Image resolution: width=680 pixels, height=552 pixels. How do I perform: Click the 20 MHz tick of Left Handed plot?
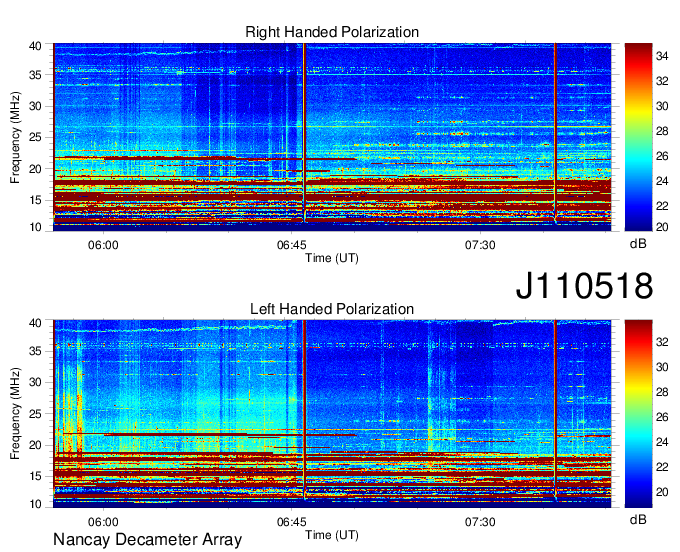(x=36, y=445)
